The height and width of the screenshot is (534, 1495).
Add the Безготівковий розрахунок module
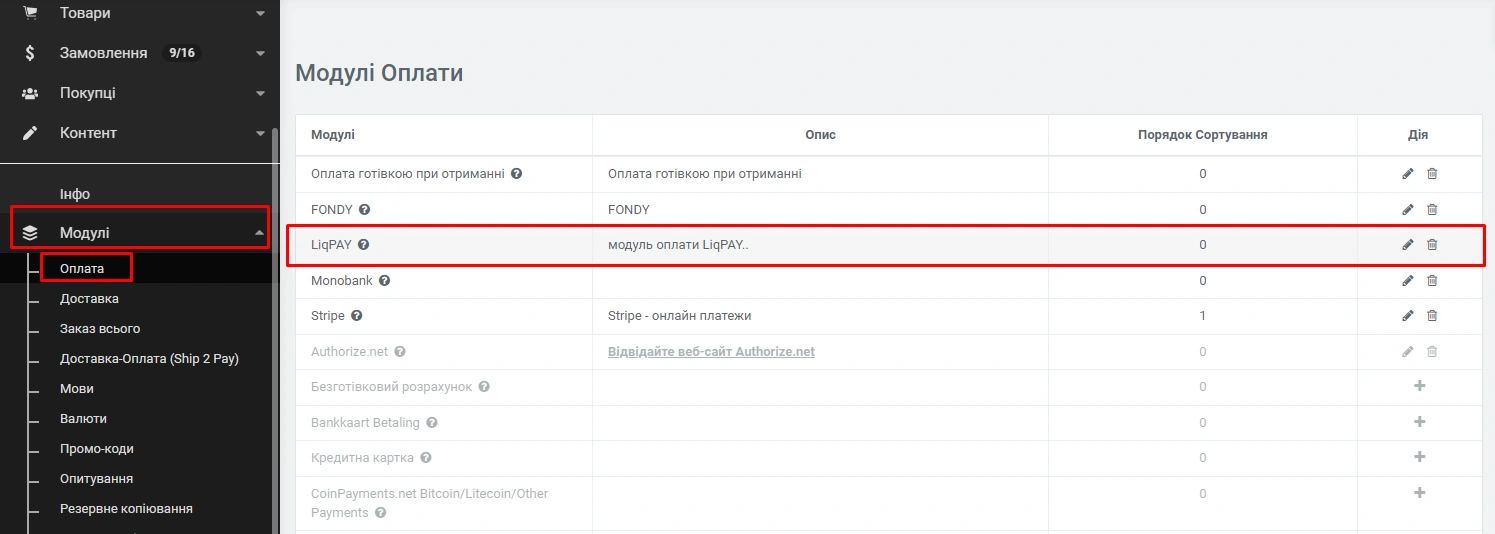(x=1420, y=386)
